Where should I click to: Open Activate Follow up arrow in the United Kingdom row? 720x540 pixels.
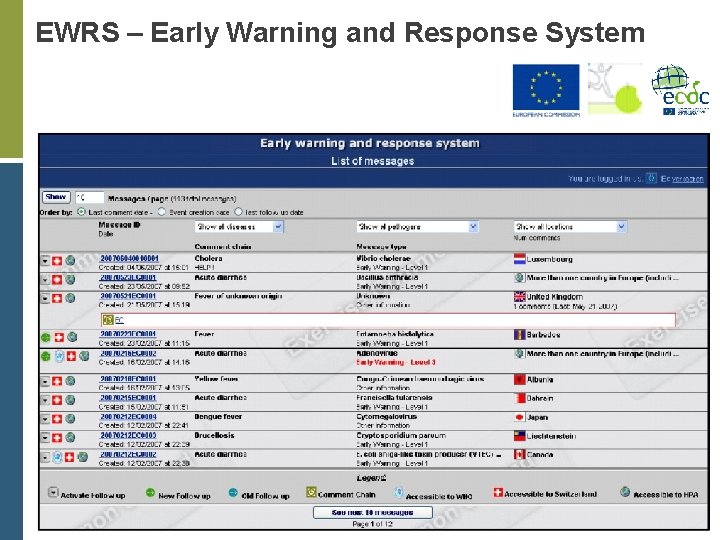[x=45, y=298]
